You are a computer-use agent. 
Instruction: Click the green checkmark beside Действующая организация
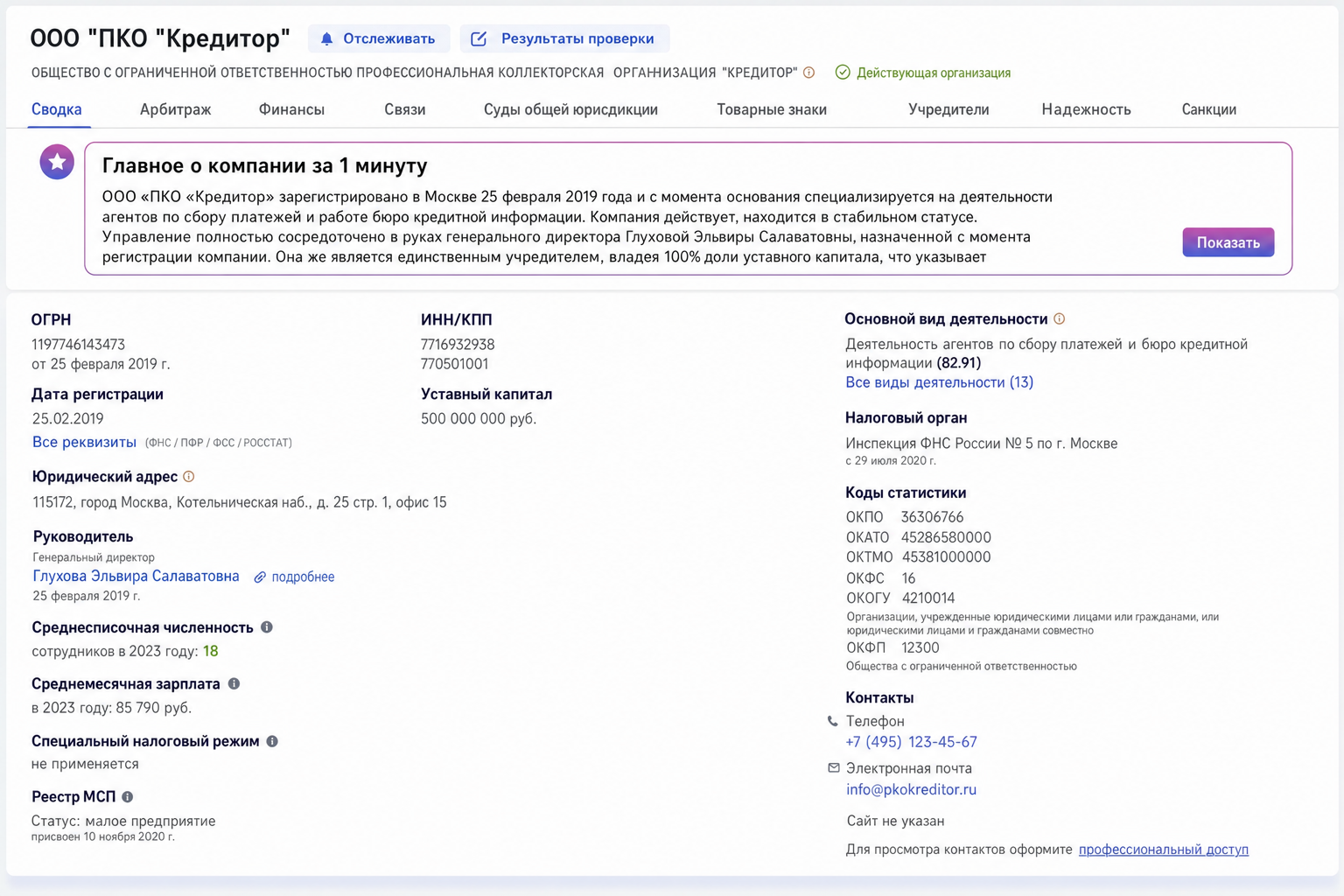pyautogui.click(x=843, y=73)
